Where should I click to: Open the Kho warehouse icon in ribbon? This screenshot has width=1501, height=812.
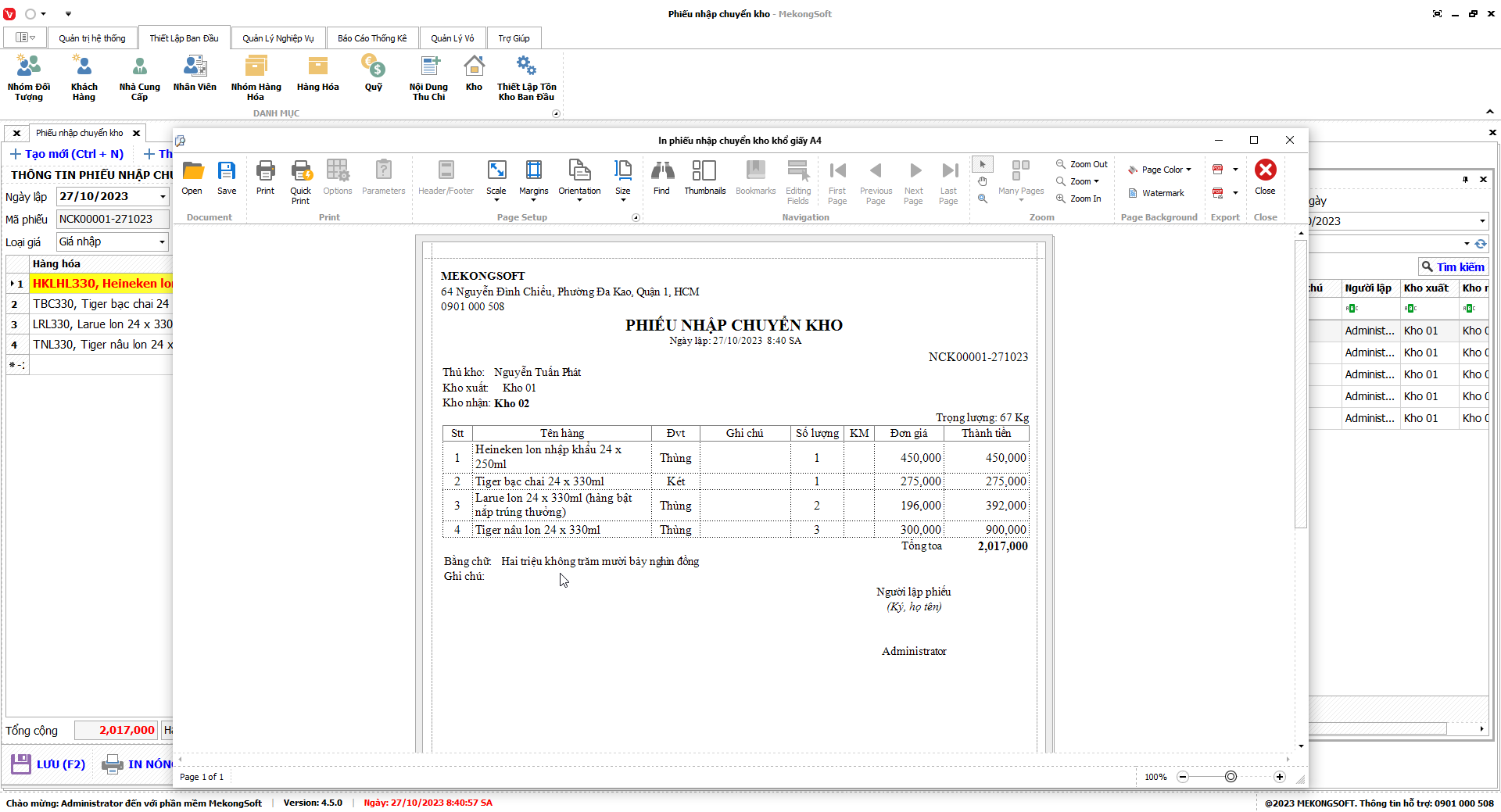(x=474, y=74)
